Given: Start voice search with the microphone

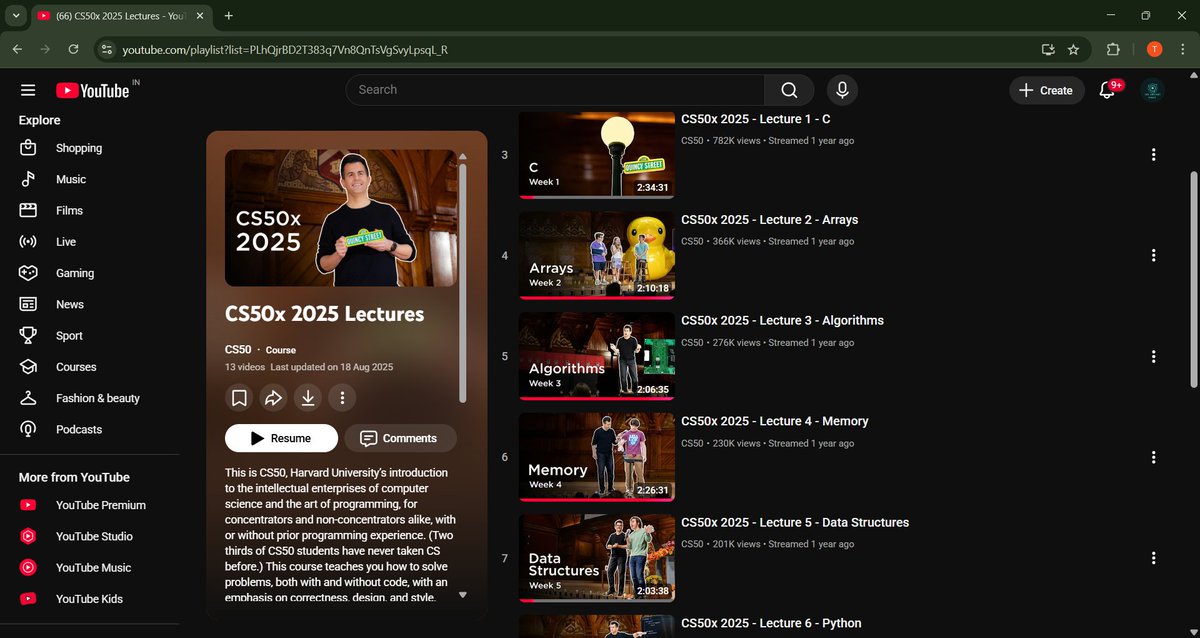Looking at the screenshot, I should 842,90.
